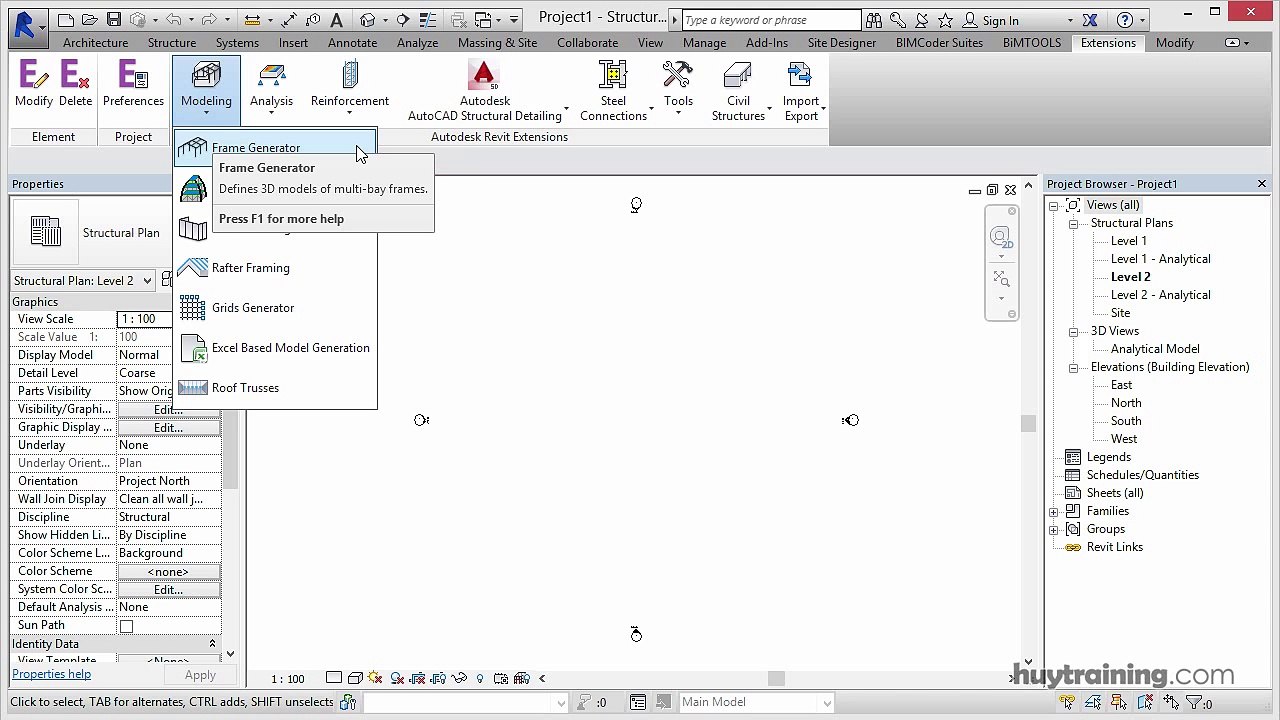1280x720 pixels.
Task: Click the Color Scheme <none> button
Action: click(x=168, y=571)
